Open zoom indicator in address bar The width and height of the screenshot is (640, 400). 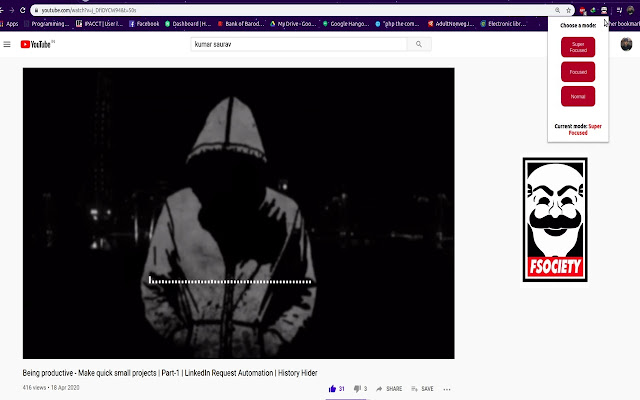557,10
